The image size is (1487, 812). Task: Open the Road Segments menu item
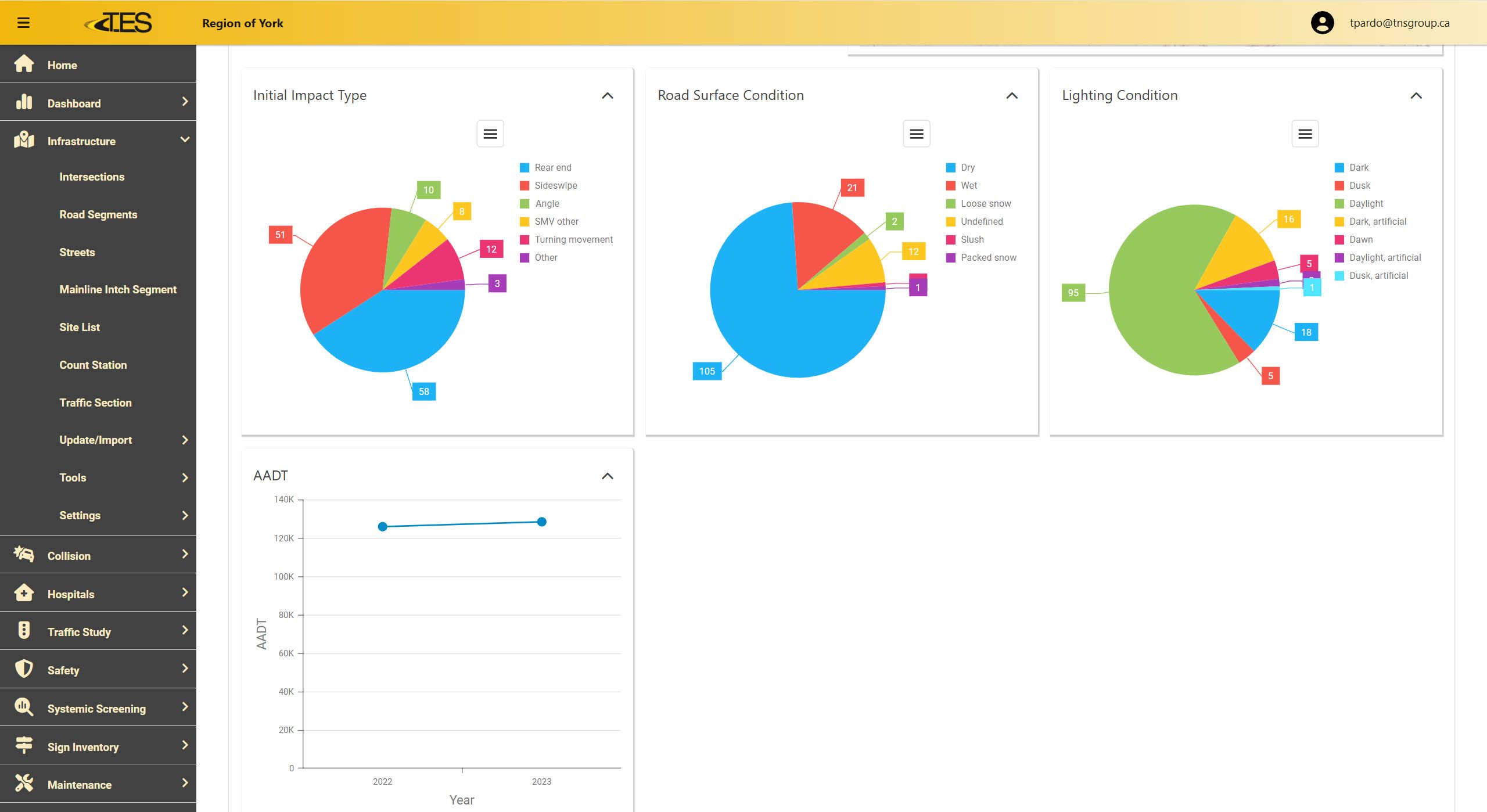98,214
